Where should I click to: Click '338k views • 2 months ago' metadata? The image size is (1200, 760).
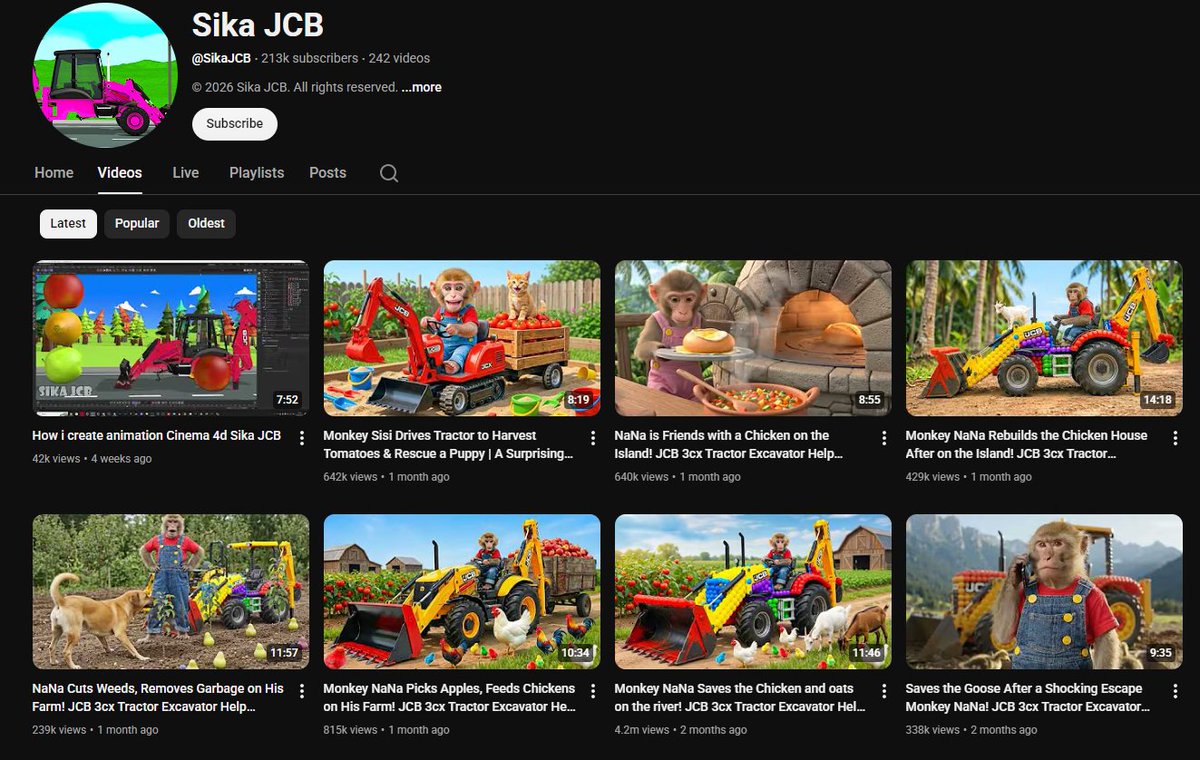coord(972,730)
